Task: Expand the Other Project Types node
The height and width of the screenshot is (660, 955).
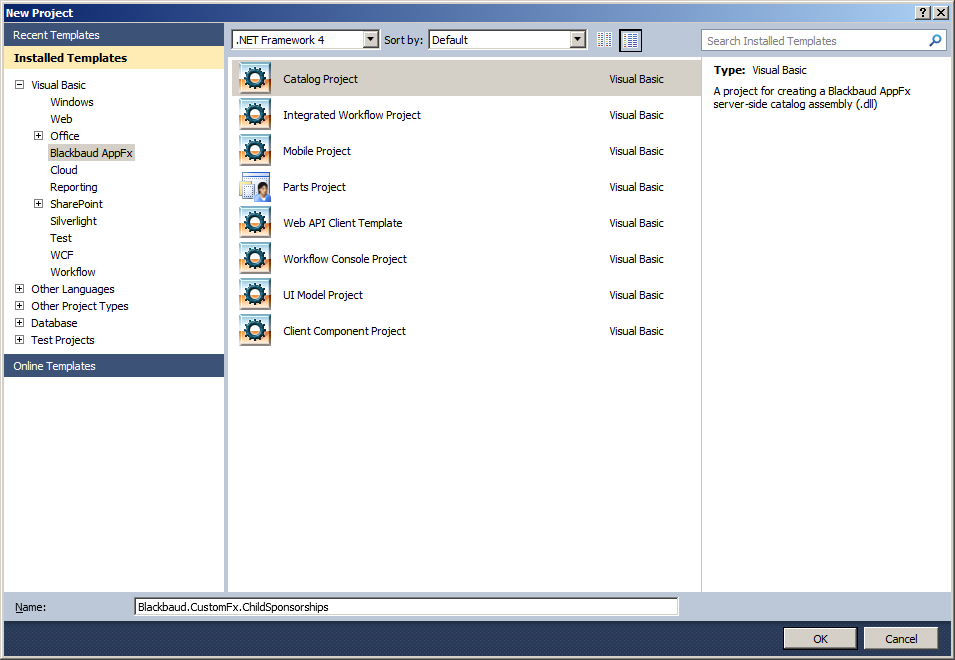Action: click(19, 306)
